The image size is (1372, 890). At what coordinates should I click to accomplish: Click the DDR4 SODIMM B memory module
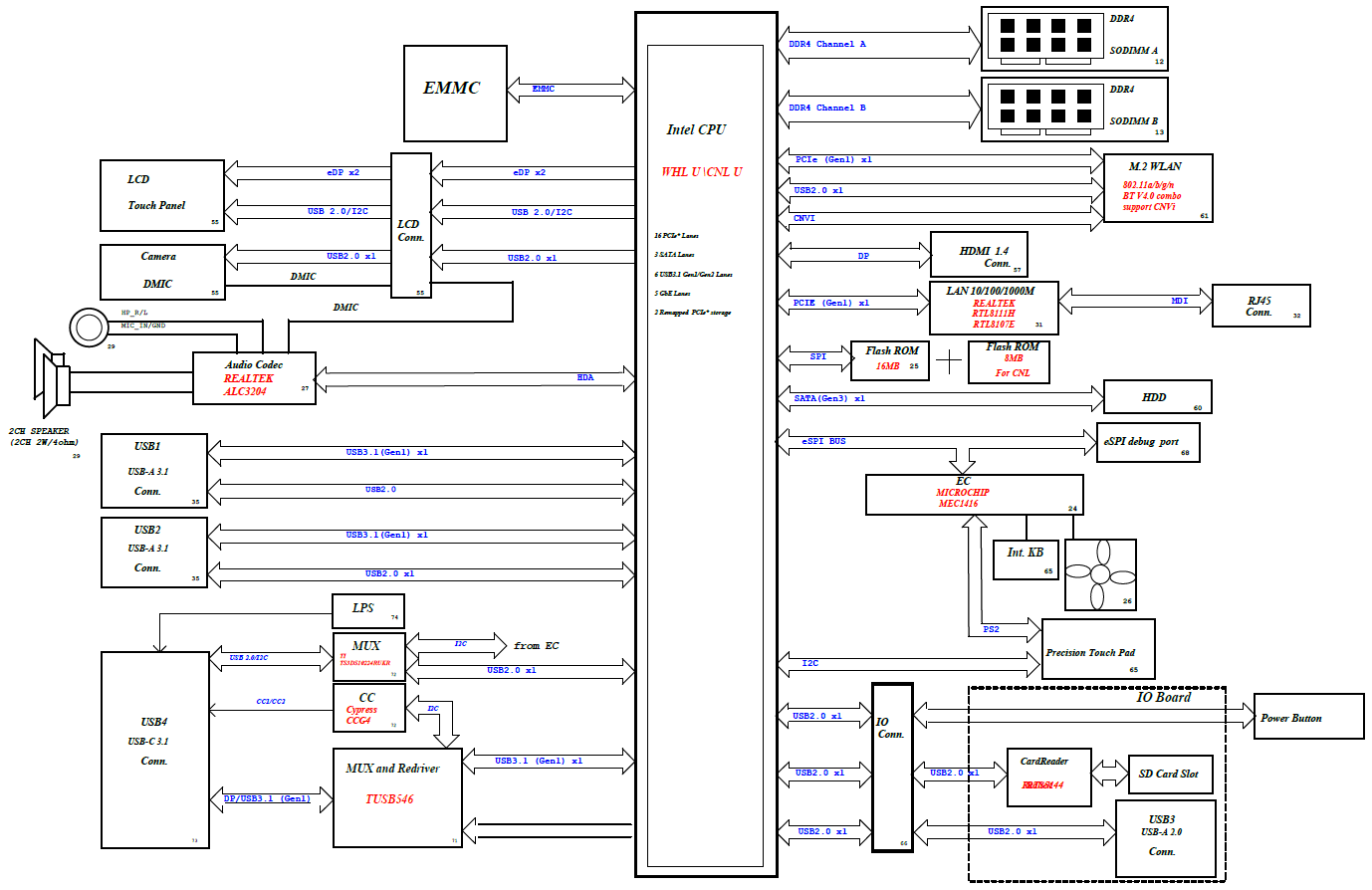click(1073, 110)
